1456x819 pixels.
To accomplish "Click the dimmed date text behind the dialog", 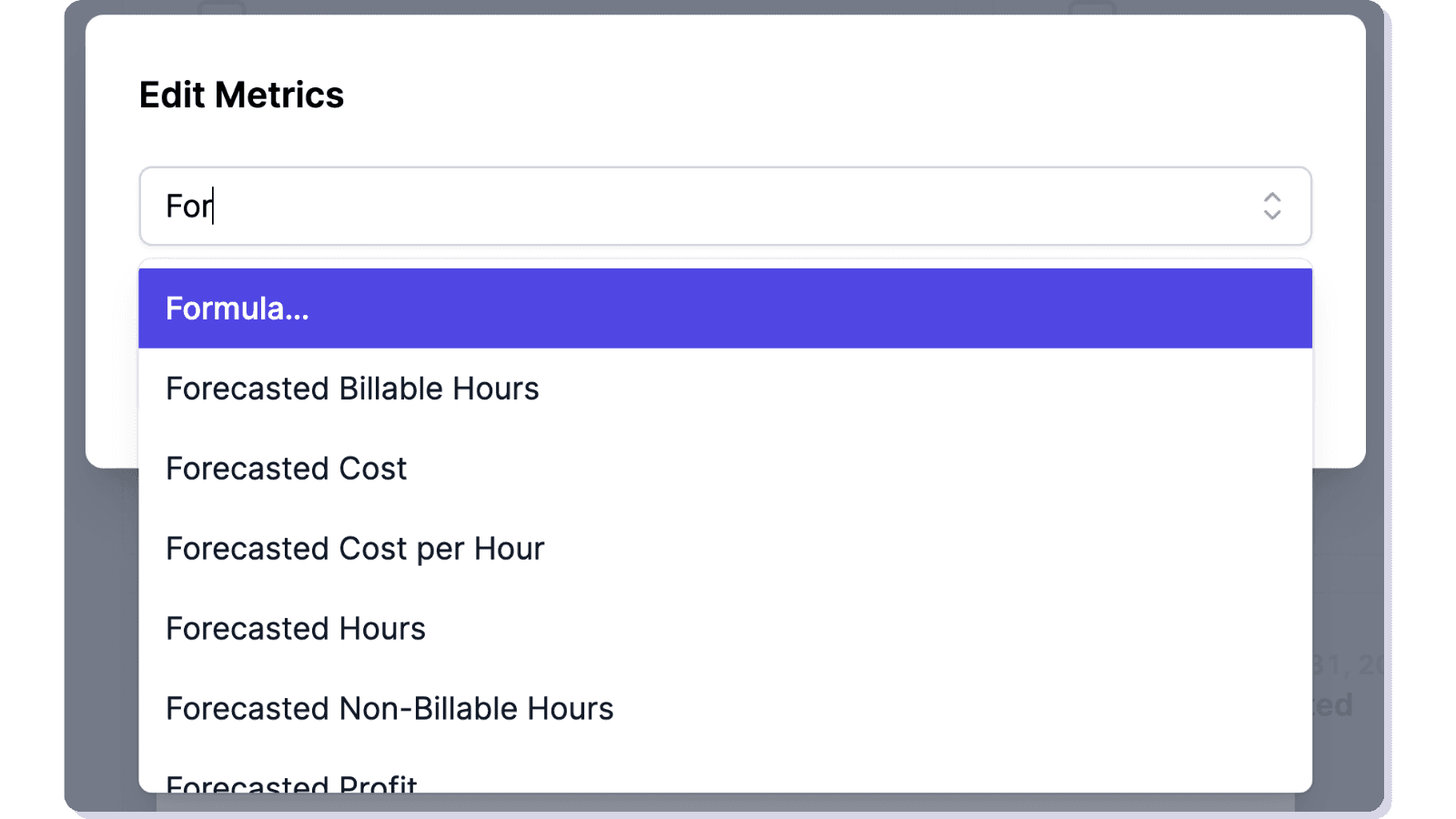I will tap(1347, 665).
